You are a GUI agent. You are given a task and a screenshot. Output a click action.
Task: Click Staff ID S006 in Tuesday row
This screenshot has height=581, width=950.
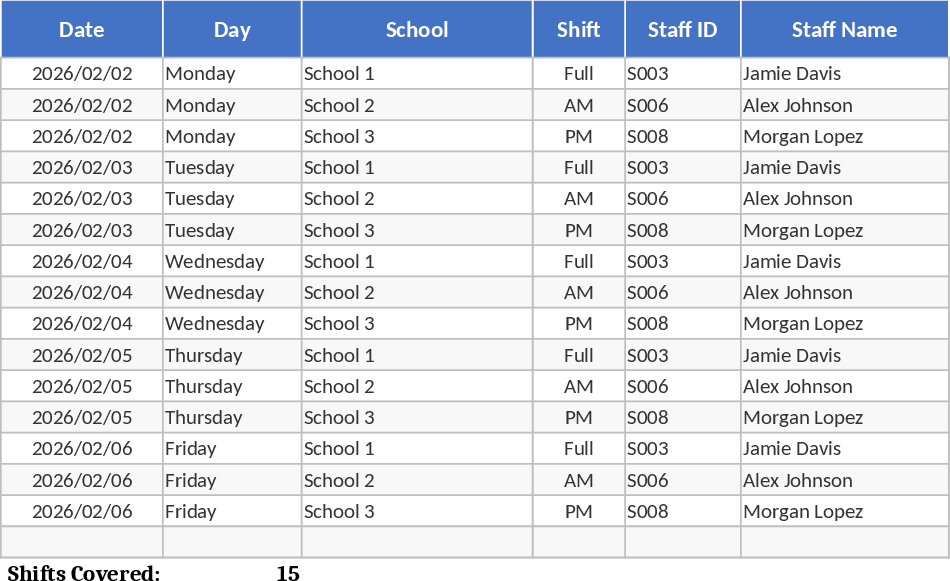(x=648, y=199)
